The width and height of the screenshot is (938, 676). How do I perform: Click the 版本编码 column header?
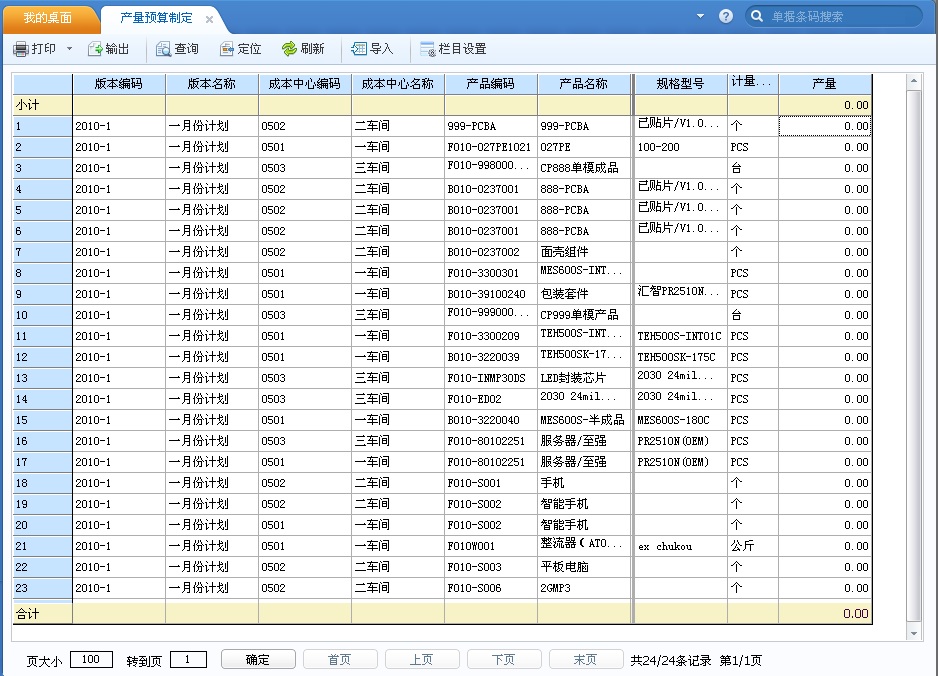[x=119, y=84]
